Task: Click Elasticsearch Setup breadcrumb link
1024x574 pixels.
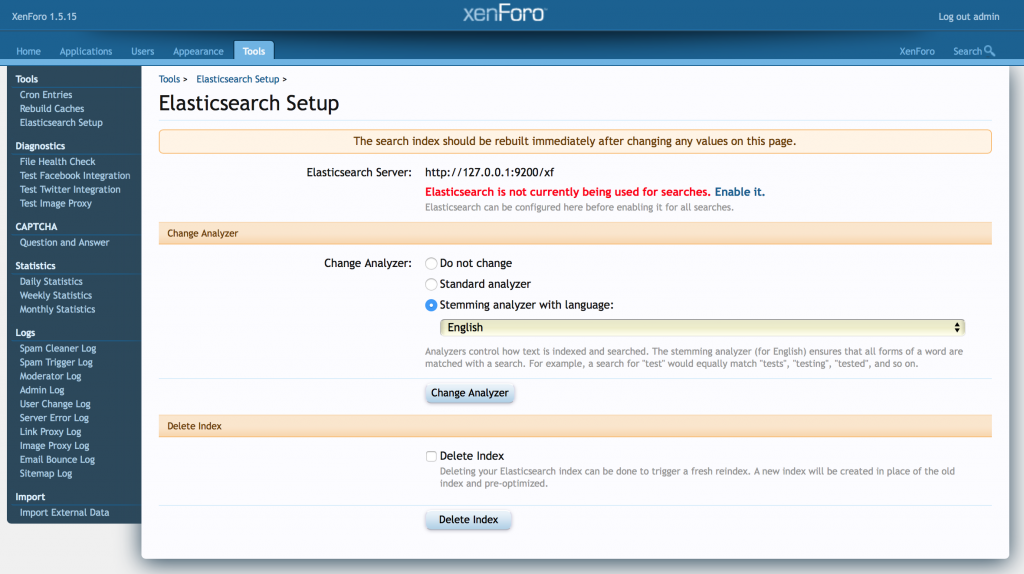Action: click(x=238, y=79)
